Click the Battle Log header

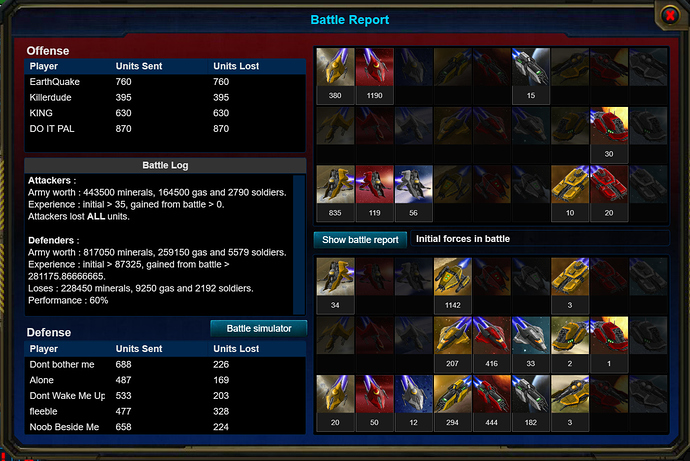pyautogui.click(x=165, y=165)
